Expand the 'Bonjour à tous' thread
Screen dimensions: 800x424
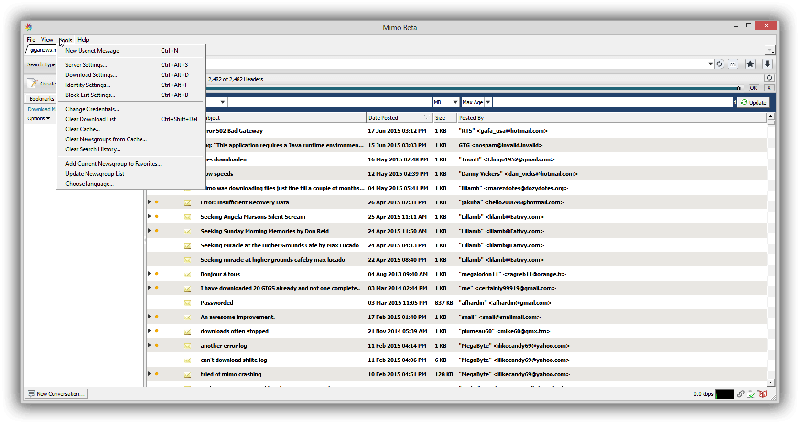(149, 273)
